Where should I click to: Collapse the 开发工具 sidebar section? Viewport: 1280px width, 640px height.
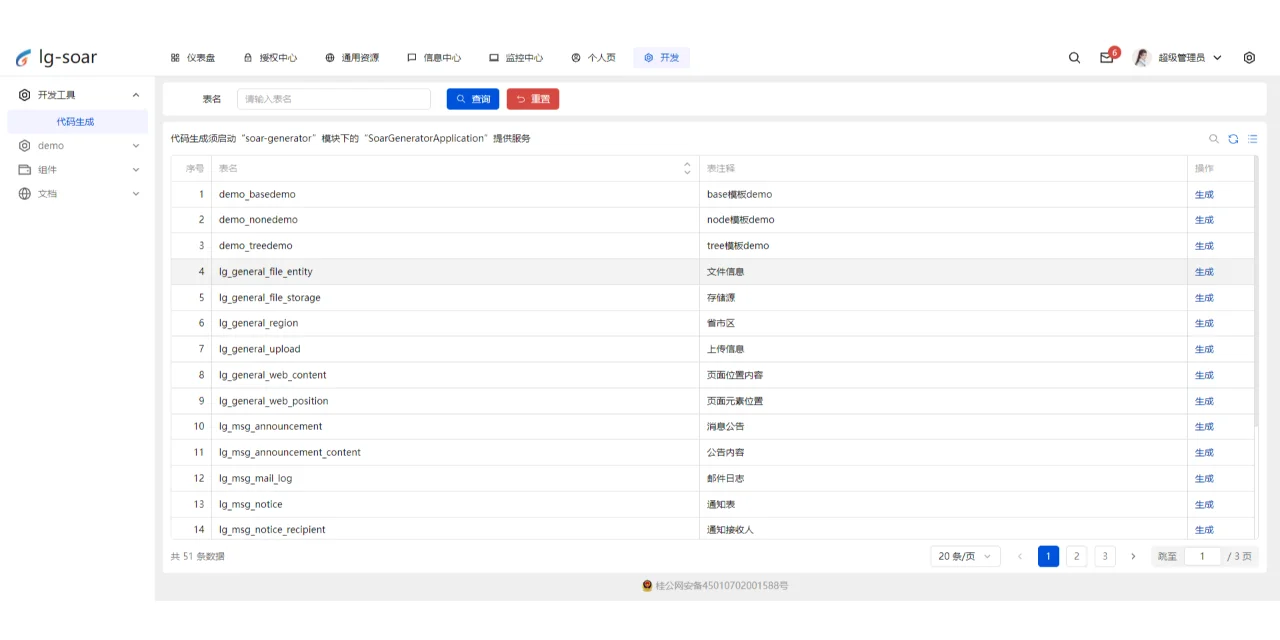(x=135, y=94)
